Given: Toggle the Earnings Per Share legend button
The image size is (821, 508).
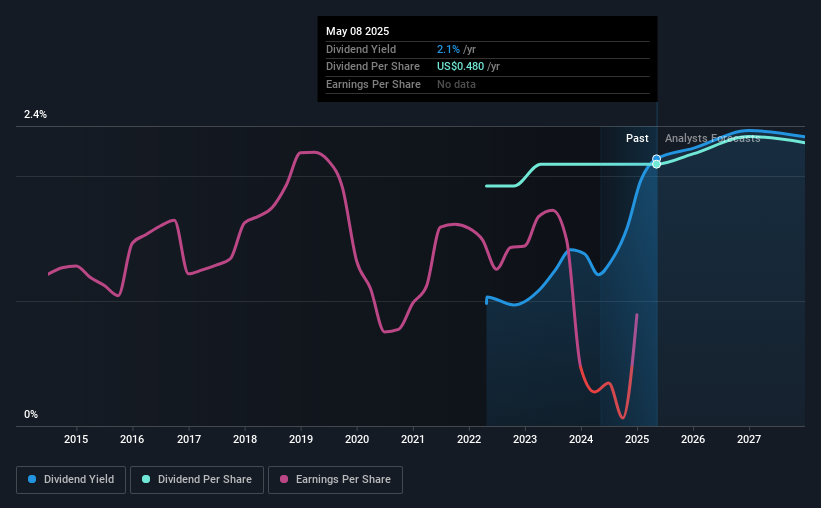Looking at the screenshot, I should (335, 480).
